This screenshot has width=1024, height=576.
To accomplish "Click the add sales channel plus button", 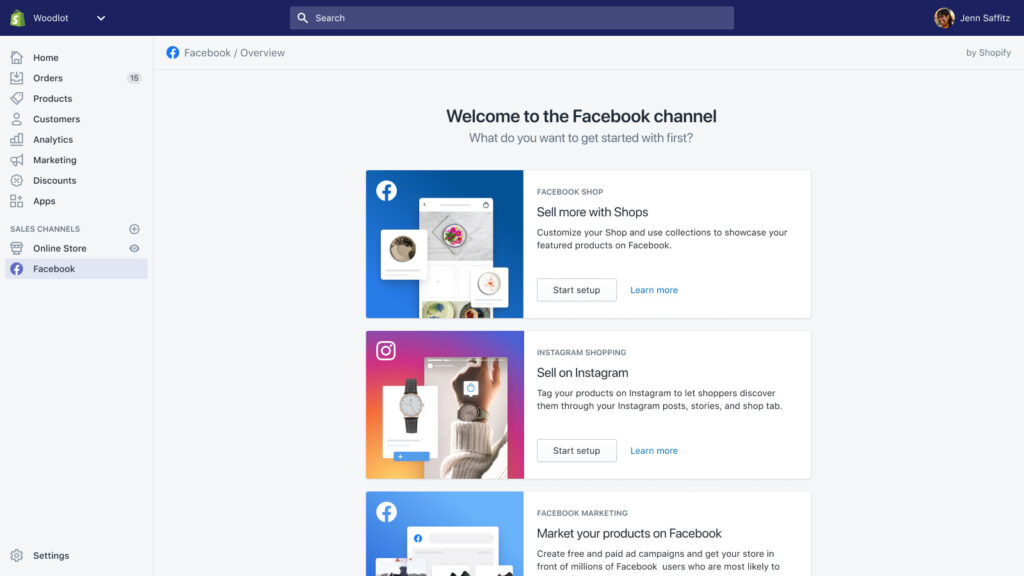I will point(134,228).
